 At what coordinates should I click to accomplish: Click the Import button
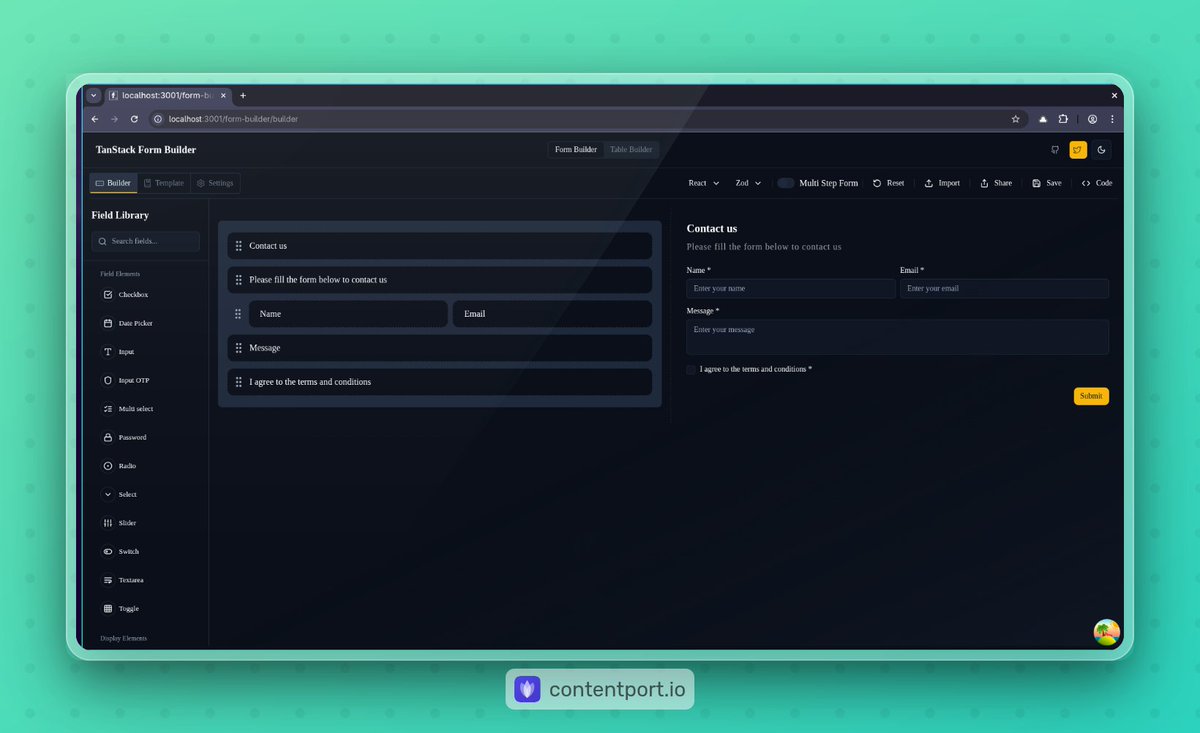(942, 183)
